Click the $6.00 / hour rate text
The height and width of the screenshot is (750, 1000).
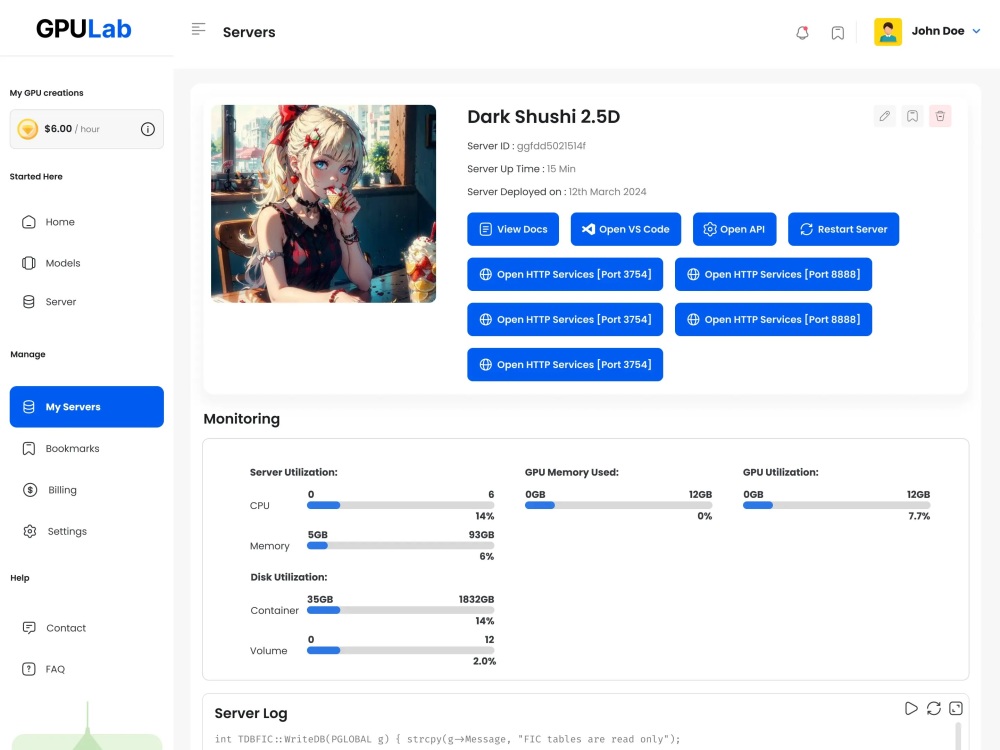point(72,129)
